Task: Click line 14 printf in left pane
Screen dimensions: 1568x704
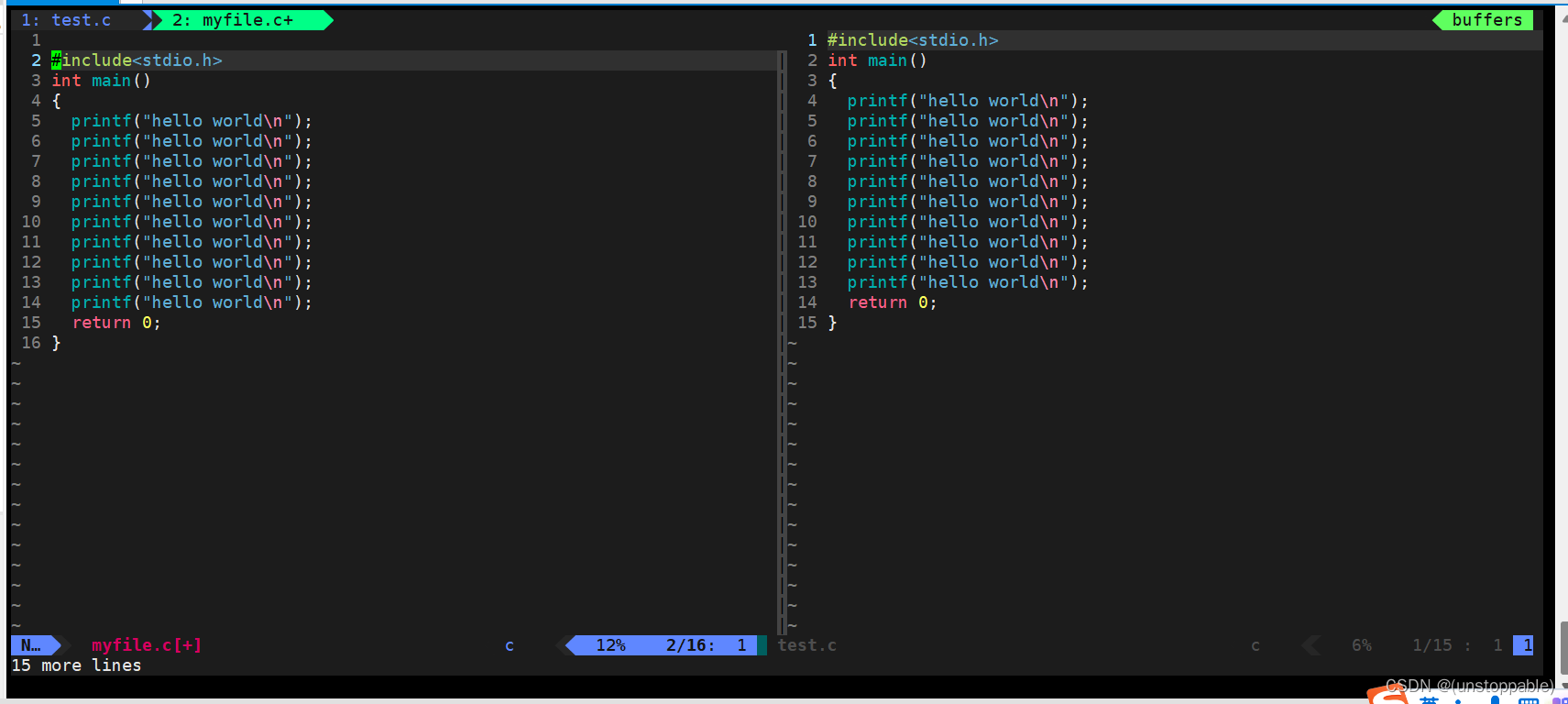Action: (192, 302)
